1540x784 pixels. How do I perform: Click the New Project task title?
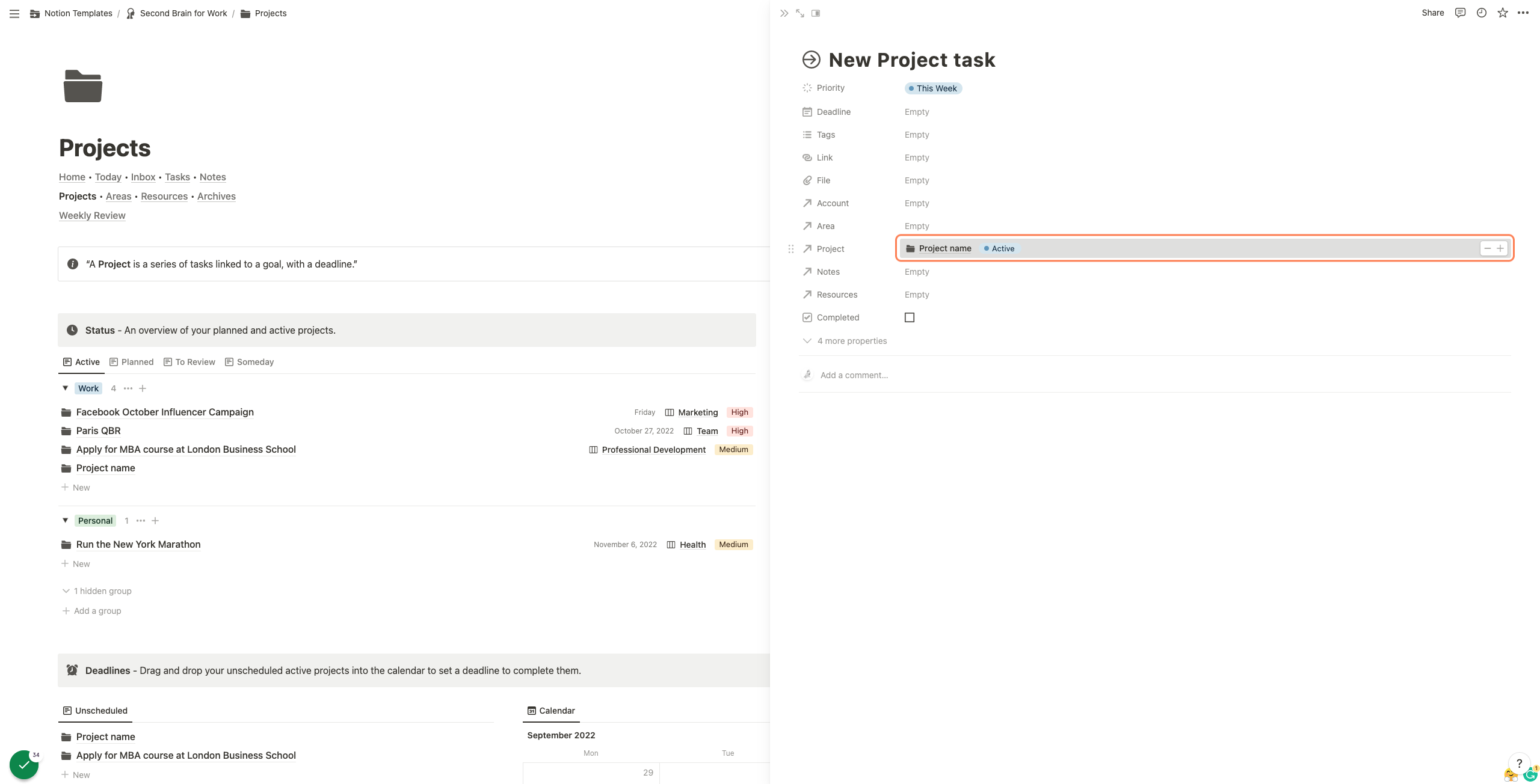click(912, 60)
